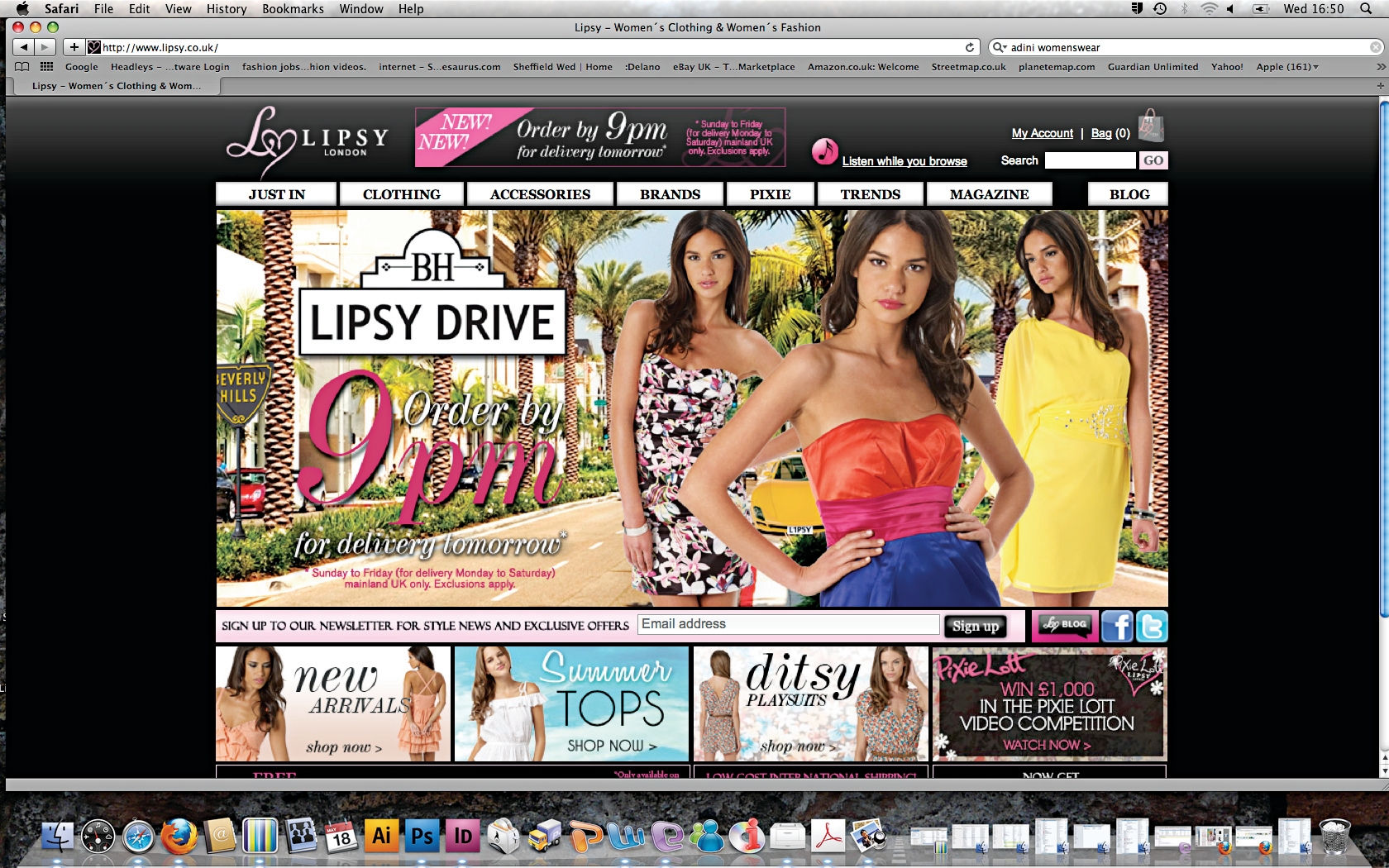Open the History menu

(x=227, y=8)
